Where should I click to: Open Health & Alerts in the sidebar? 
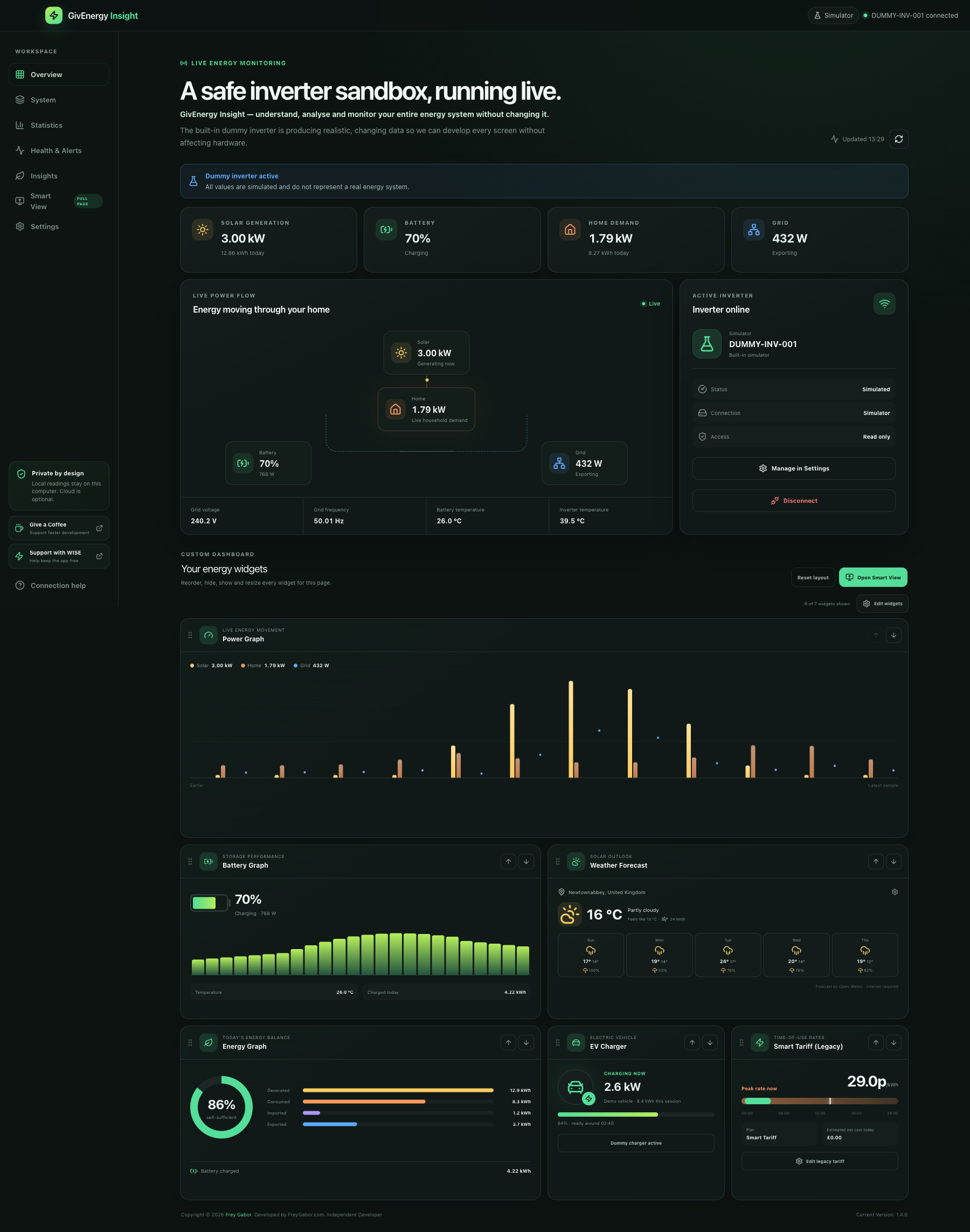[59, 150]
